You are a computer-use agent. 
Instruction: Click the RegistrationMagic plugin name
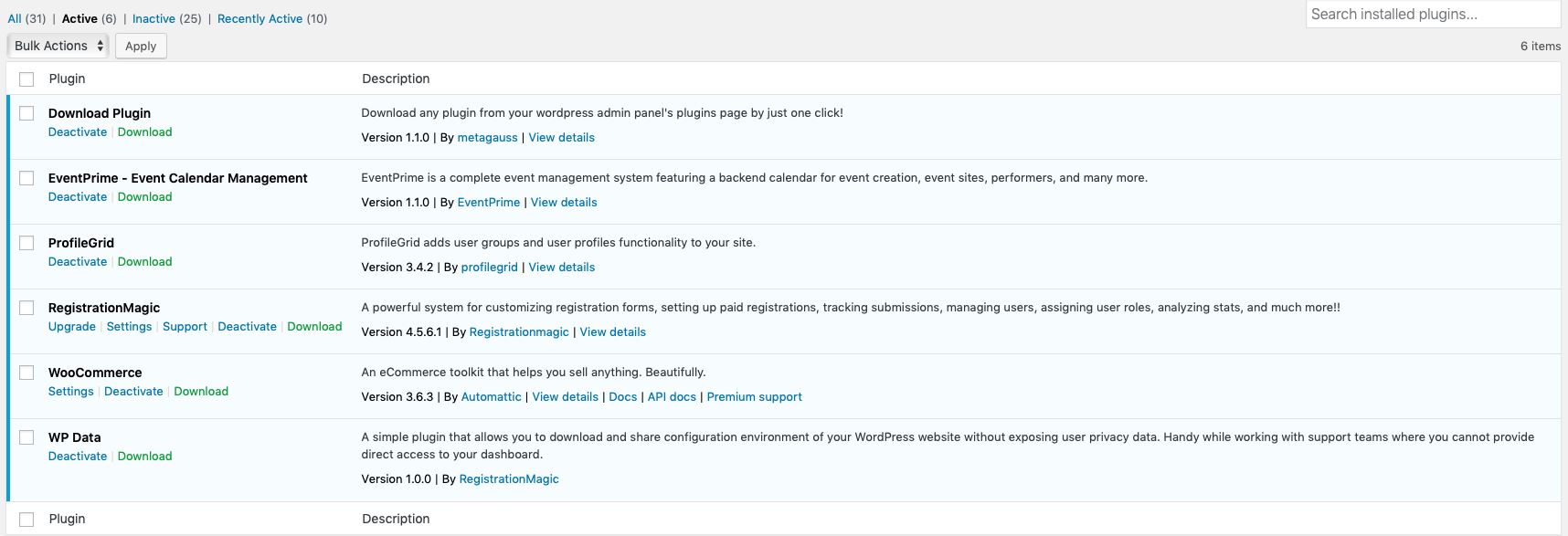104,308
